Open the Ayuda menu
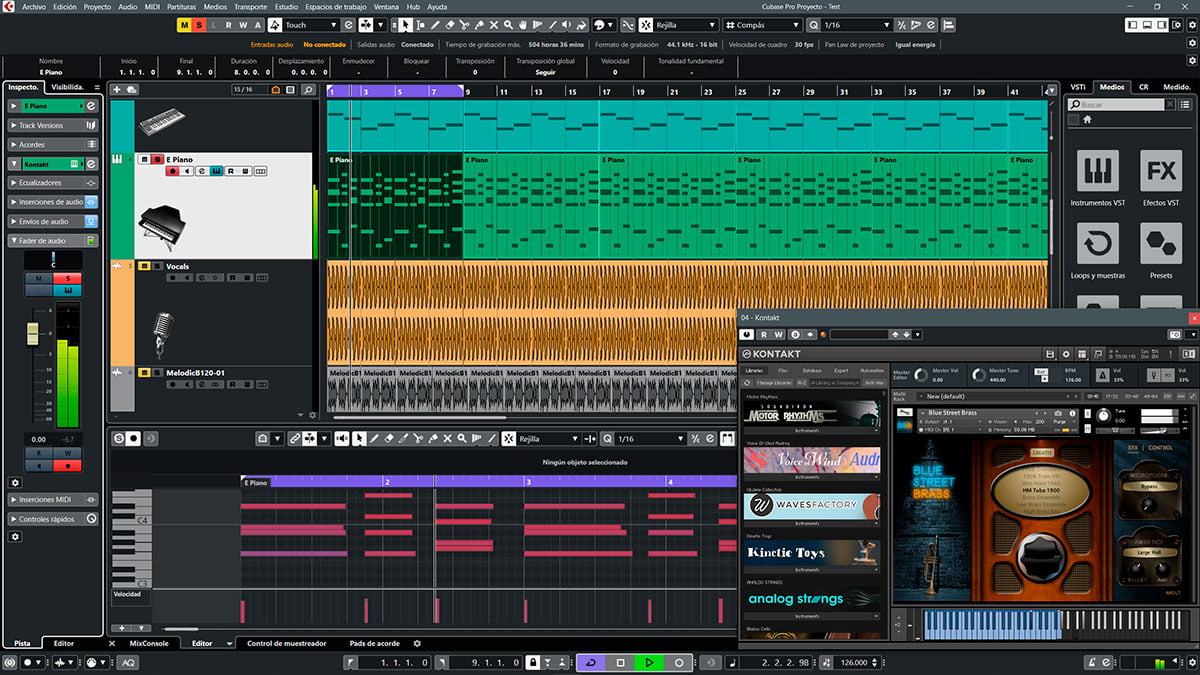Screen dimensions: 1200x675 (x=437, y=6)
